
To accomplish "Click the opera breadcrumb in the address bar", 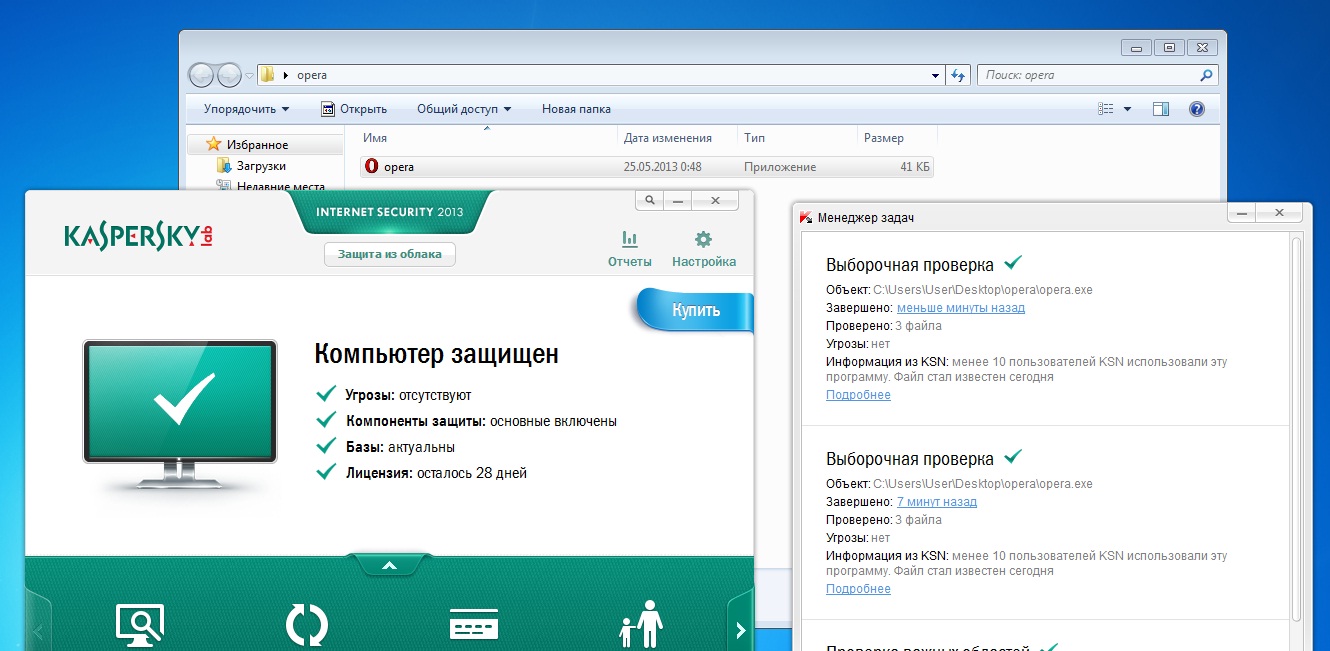I will [312, 75].
